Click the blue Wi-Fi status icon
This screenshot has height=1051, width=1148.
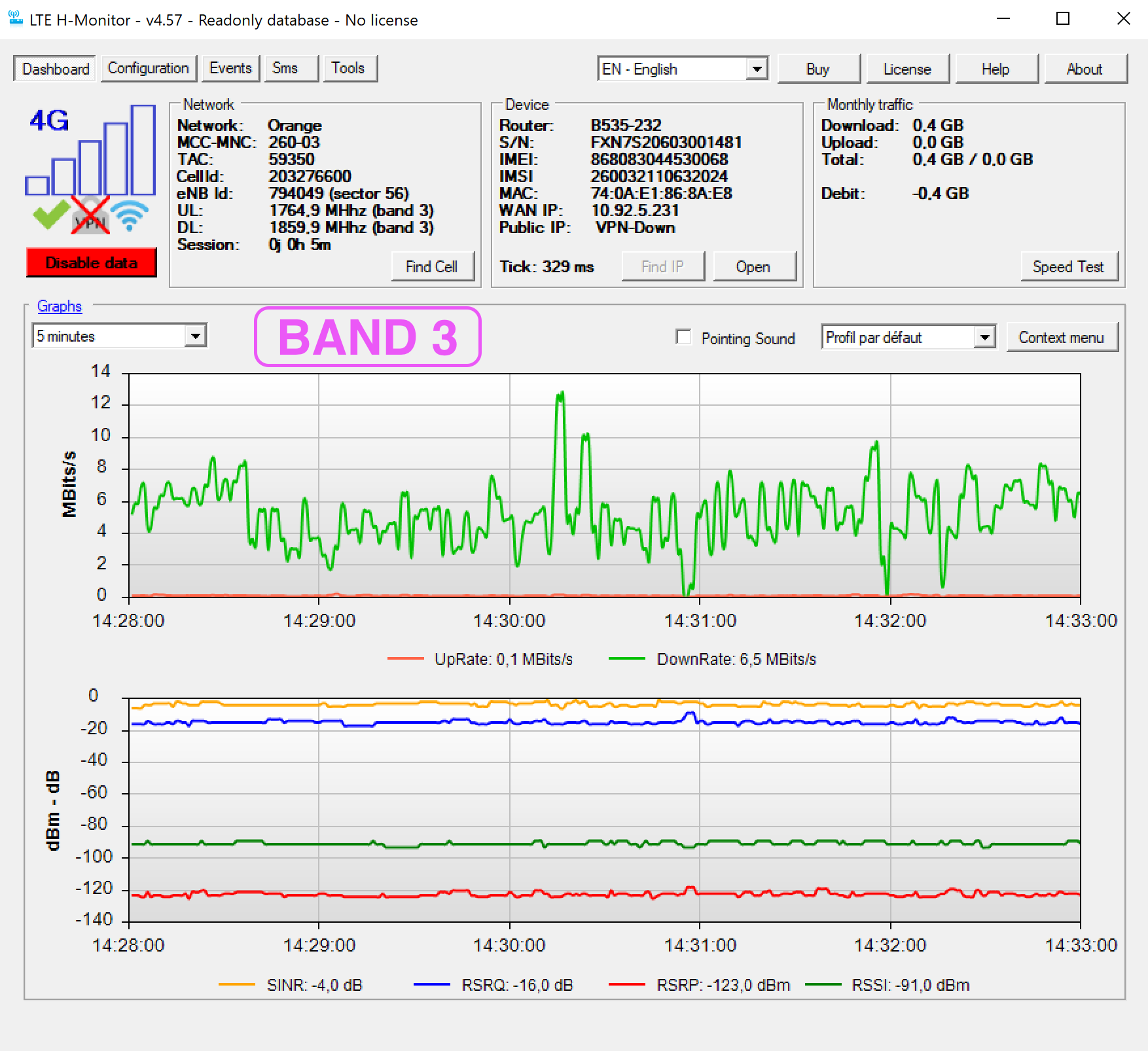130,215
